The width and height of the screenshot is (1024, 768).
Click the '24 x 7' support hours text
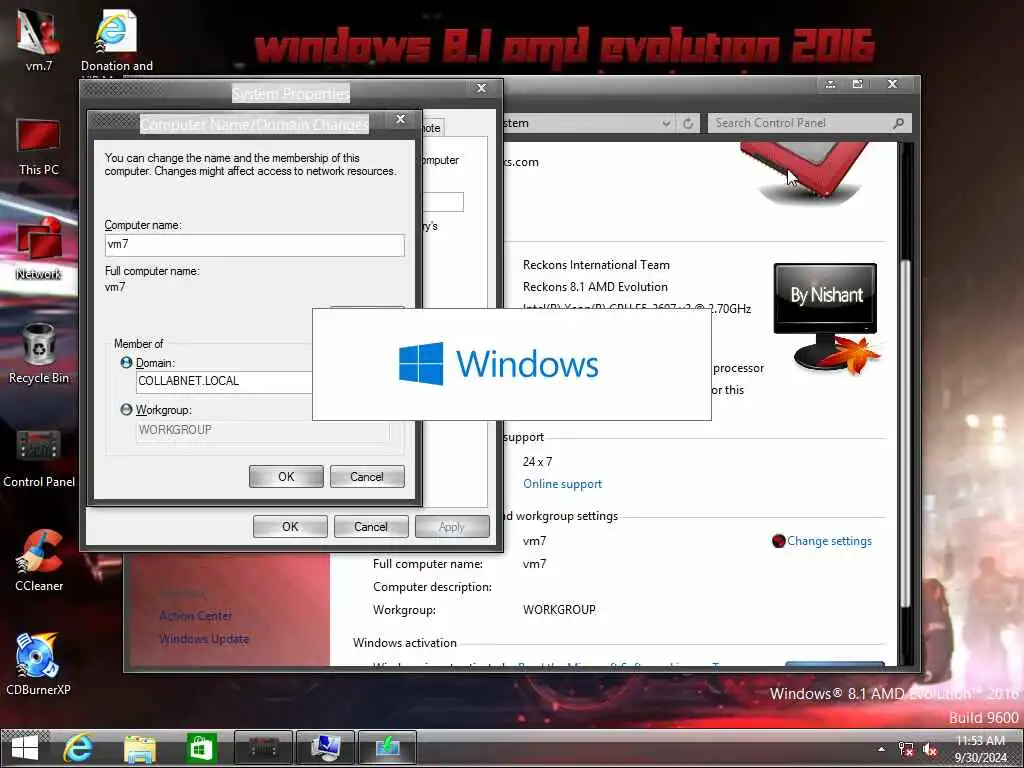pos(537,462)
